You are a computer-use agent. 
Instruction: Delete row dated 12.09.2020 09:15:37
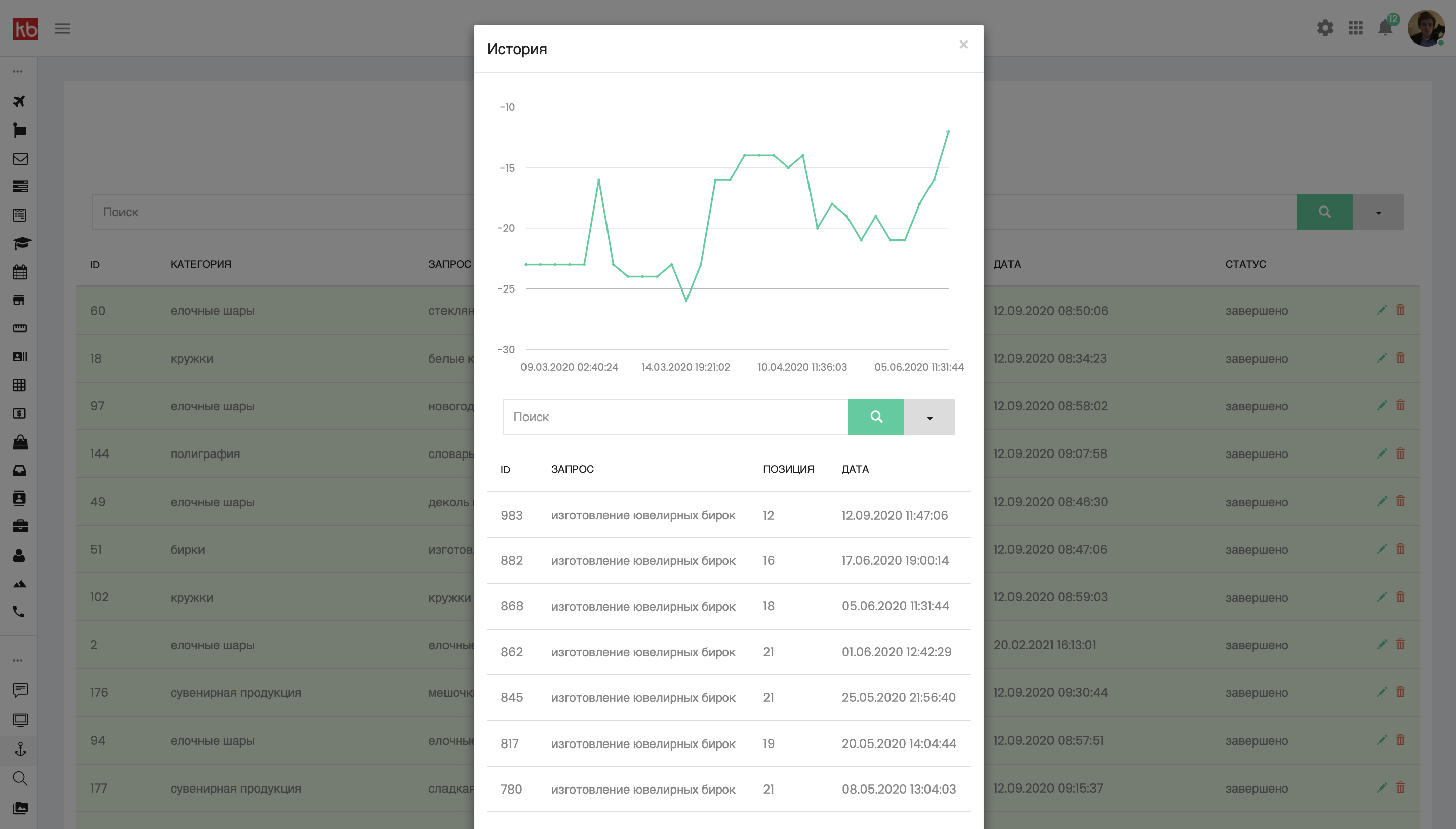click(x=1400, y=787)
